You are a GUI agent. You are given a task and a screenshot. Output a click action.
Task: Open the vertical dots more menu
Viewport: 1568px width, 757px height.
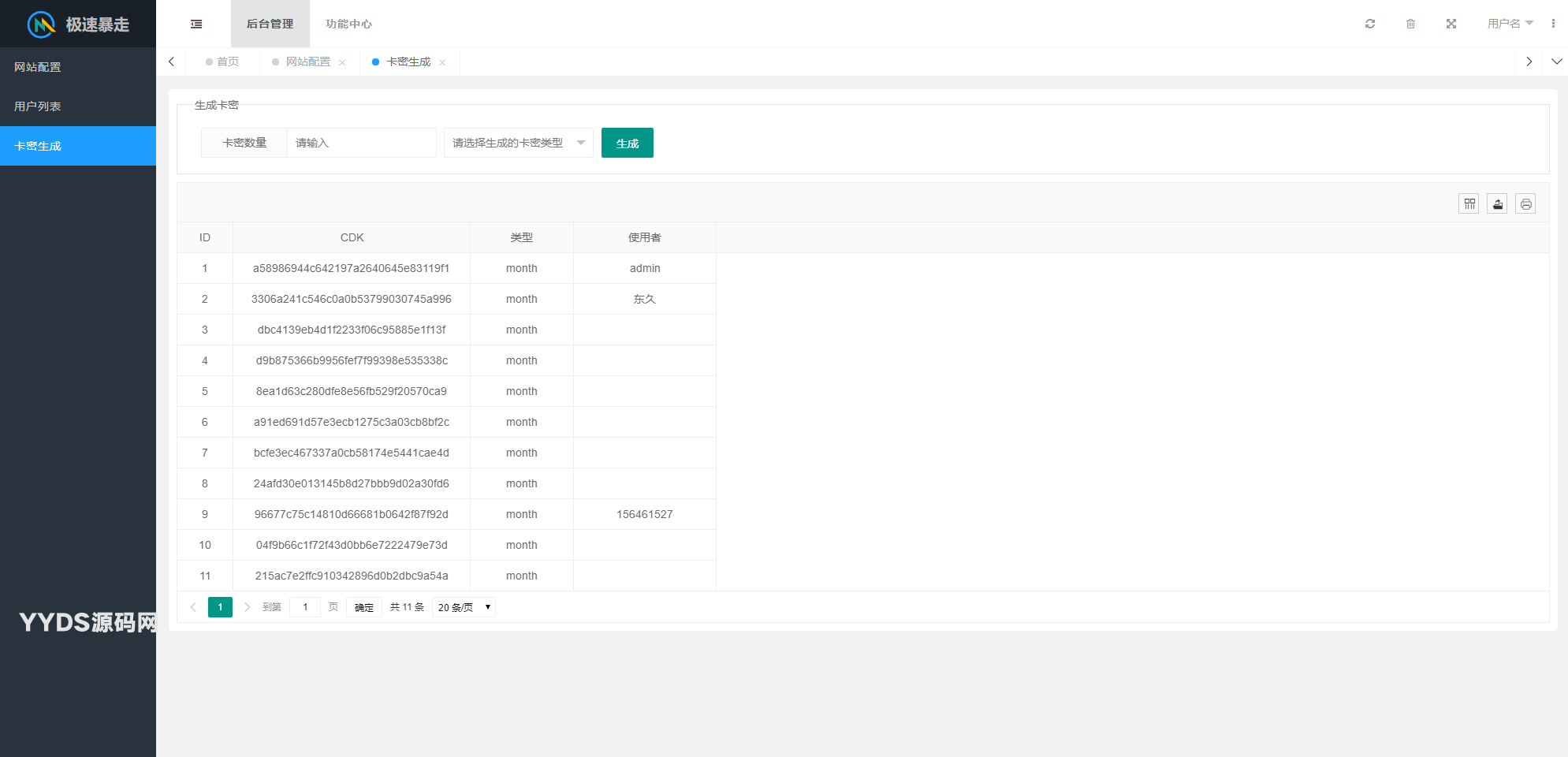coord(1553,24)
